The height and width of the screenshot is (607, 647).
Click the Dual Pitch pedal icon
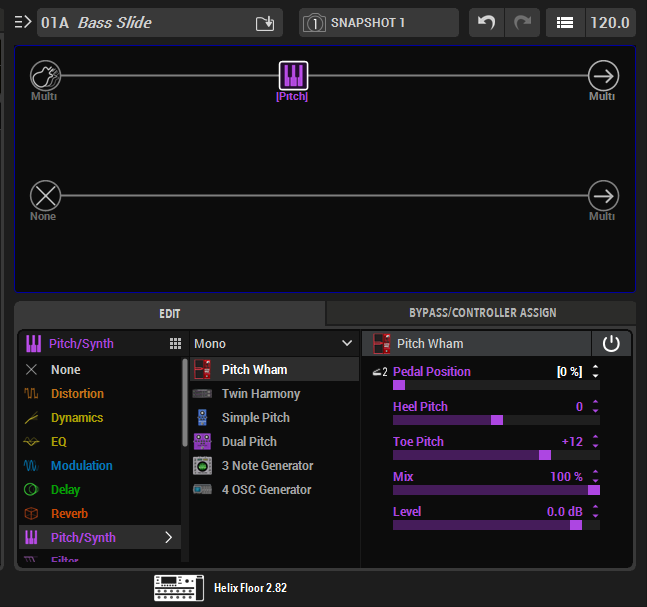pyautogui.click(x=203, y=442)
